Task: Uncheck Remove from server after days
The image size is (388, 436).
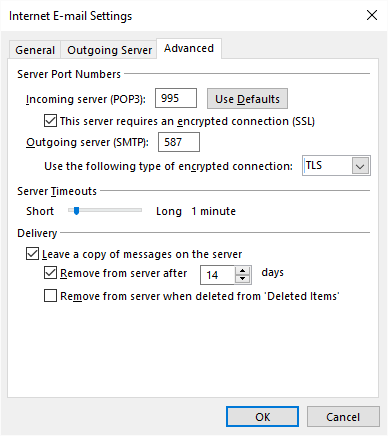Action: (x=50, y=273)
